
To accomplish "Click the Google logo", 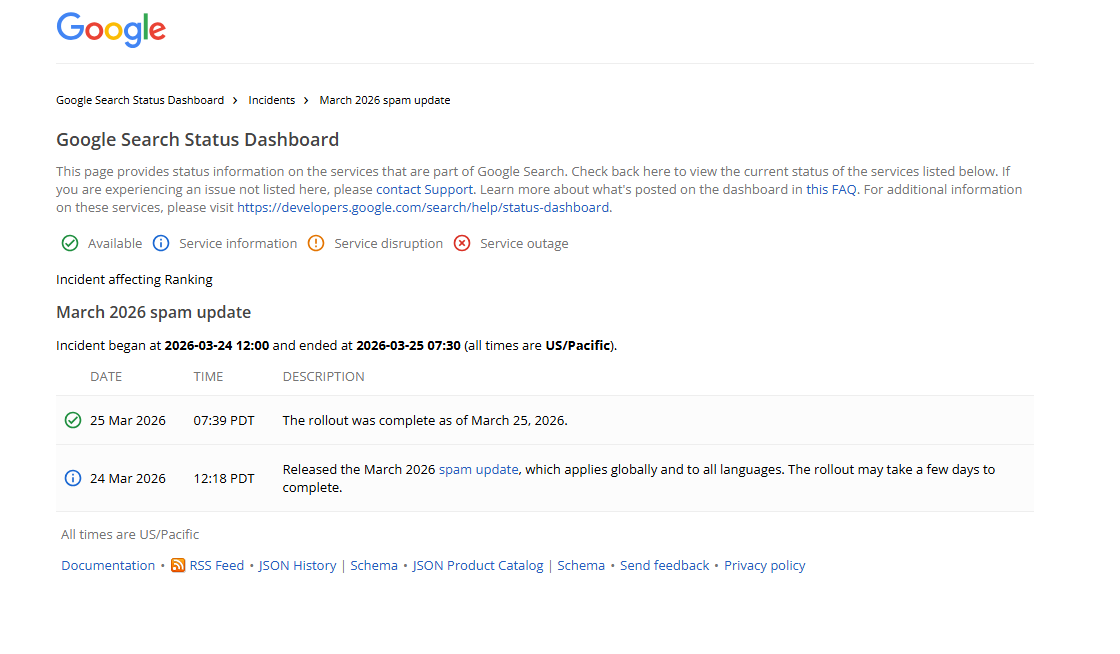I will 111,29.
